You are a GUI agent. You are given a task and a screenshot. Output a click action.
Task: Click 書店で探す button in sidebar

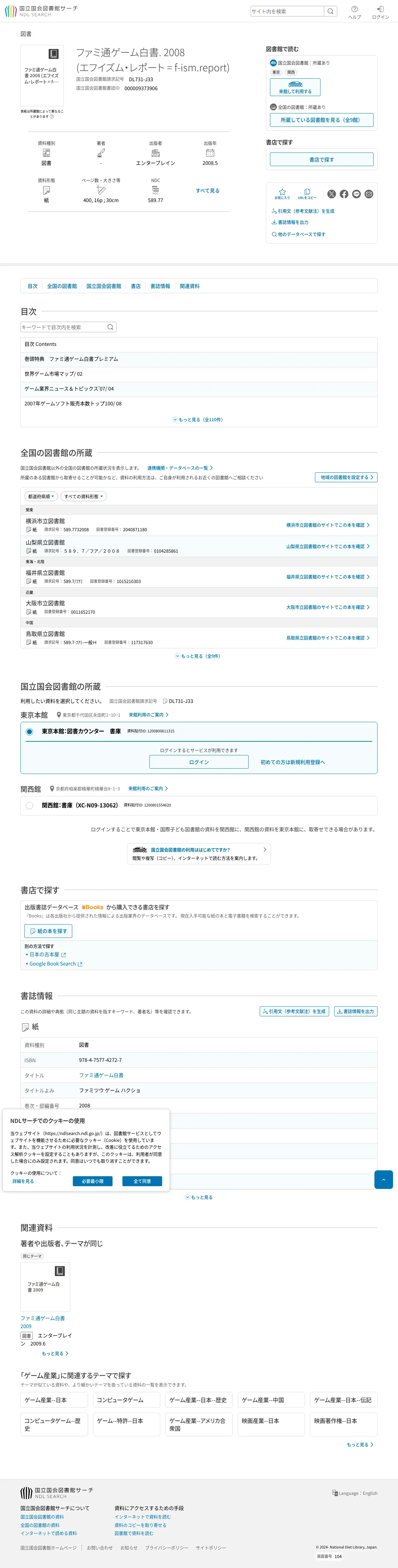pos(321,160)
